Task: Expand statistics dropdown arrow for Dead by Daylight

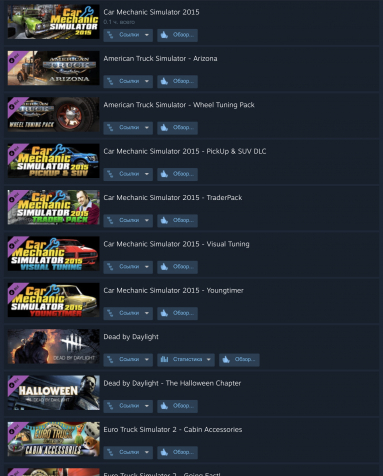Action: point(209,359)
